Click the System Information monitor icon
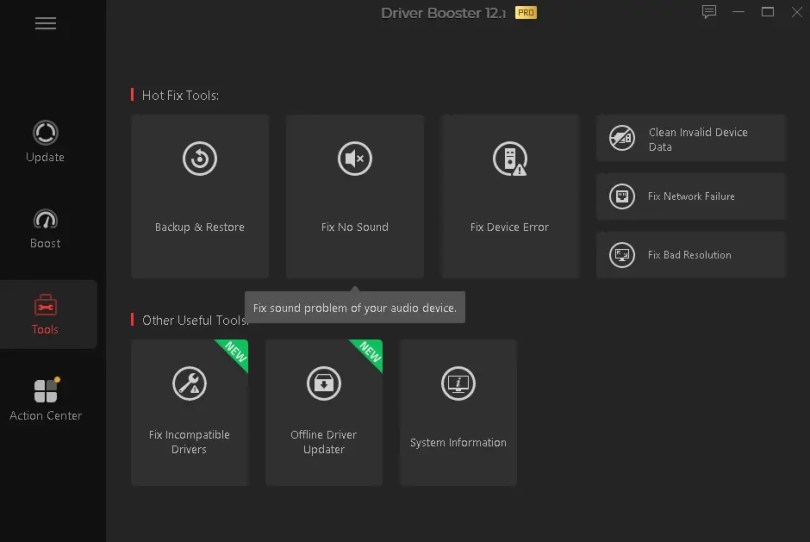This screenshot has width=810, height=542. pyautogui.click(x=458, y=383)
